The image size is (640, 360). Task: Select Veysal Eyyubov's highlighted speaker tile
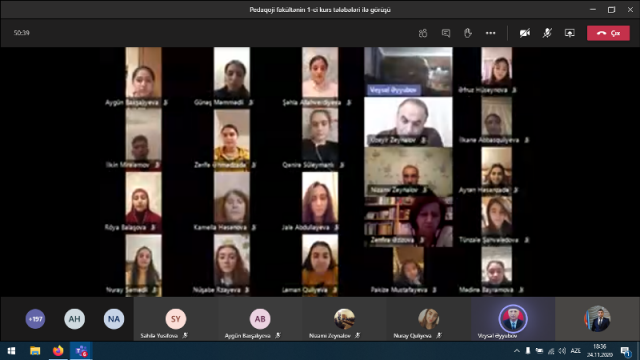tap(513, 319)
